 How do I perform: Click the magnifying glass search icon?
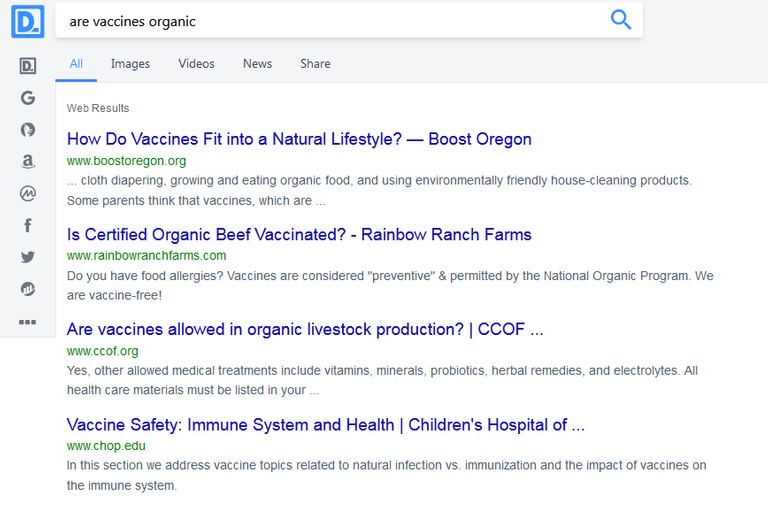(621, 20)
